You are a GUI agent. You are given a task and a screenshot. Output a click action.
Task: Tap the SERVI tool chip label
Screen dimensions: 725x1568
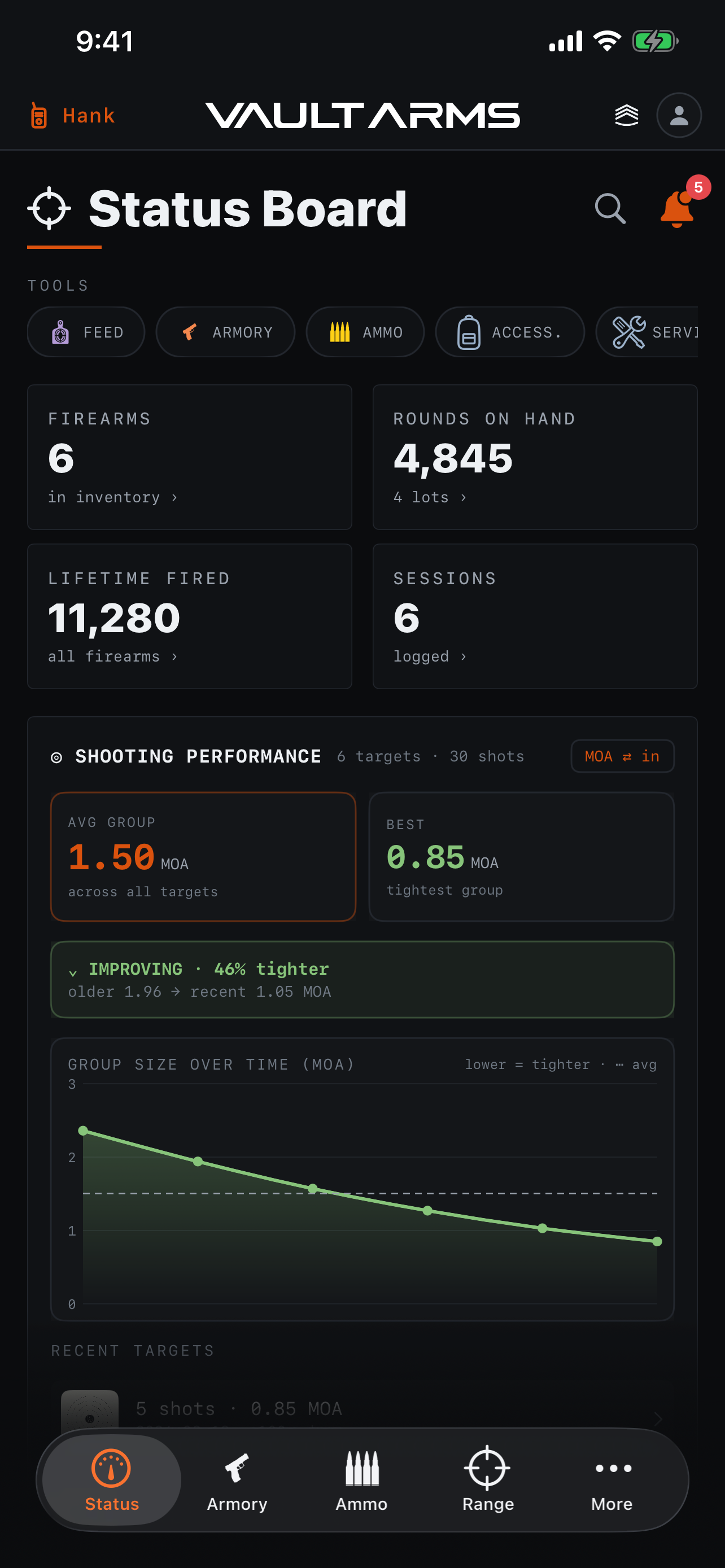tap(675, 332)
